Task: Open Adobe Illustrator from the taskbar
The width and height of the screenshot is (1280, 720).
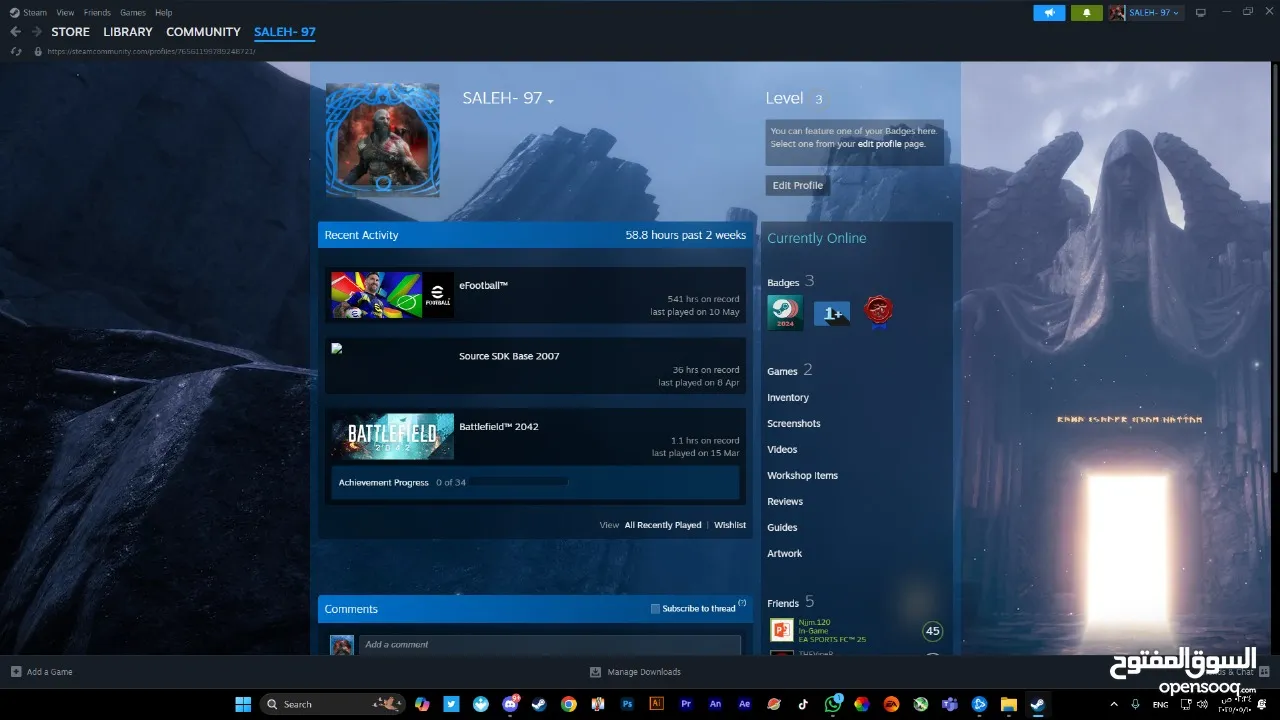Action: tap(656, 704)
